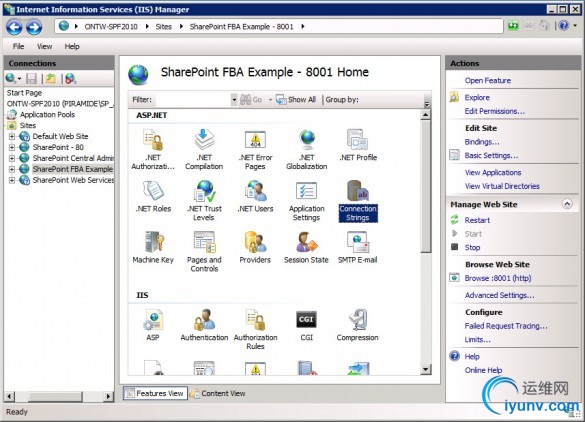Click the Forward navigation arrow
Image resolution: width=585 pixels, height=422 pixels.
click(x=34, y=27)
